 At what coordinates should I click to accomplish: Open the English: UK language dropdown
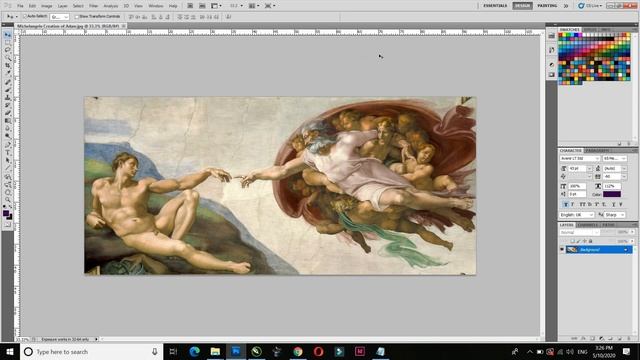577,215
